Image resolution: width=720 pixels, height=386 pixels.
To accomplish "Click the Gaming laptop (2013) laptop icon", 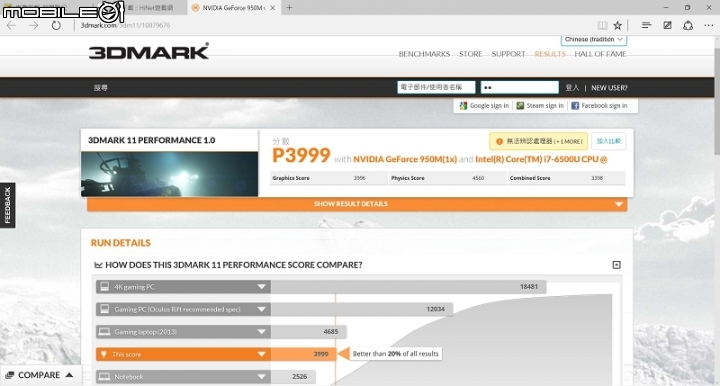I will (x=105, y=332).
